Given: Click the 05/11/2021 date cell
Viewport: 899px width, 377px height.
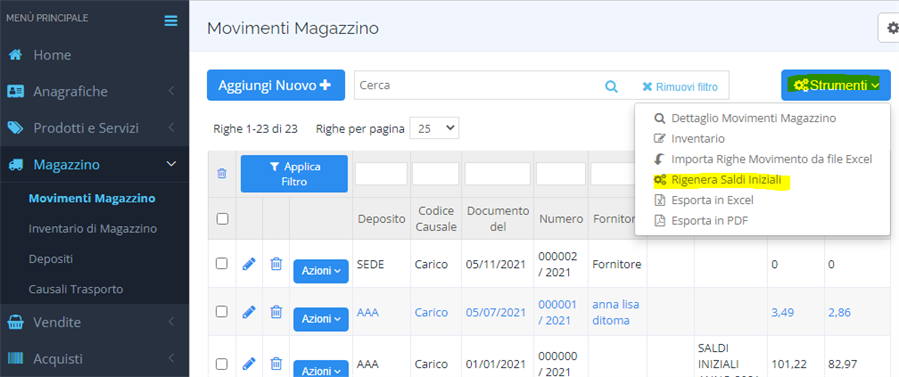Looking at the screenshot, I should [x=496, y=264].
